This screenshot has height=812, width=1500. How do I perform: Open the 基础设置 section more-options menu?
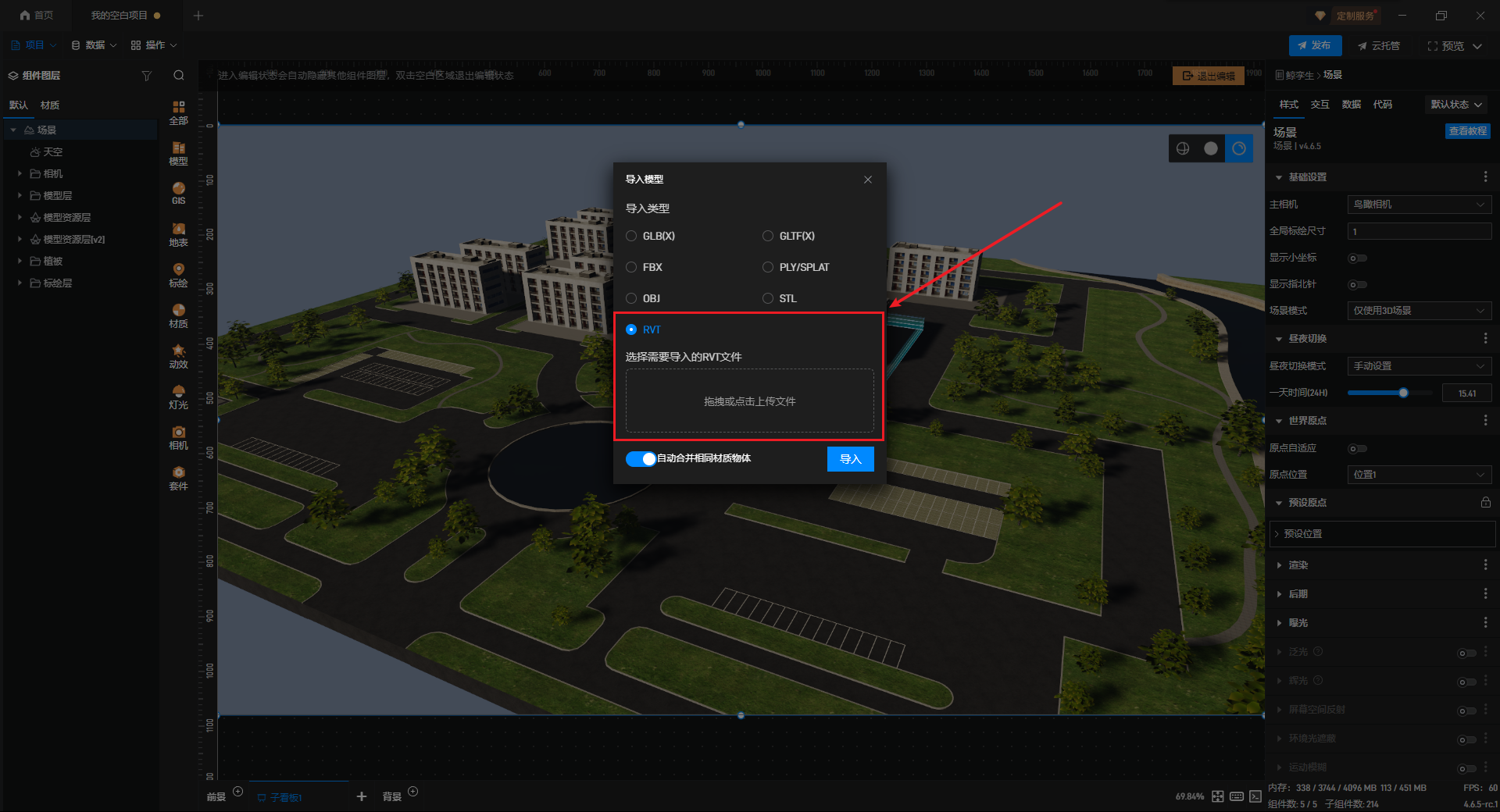(x=1485, y=177)
